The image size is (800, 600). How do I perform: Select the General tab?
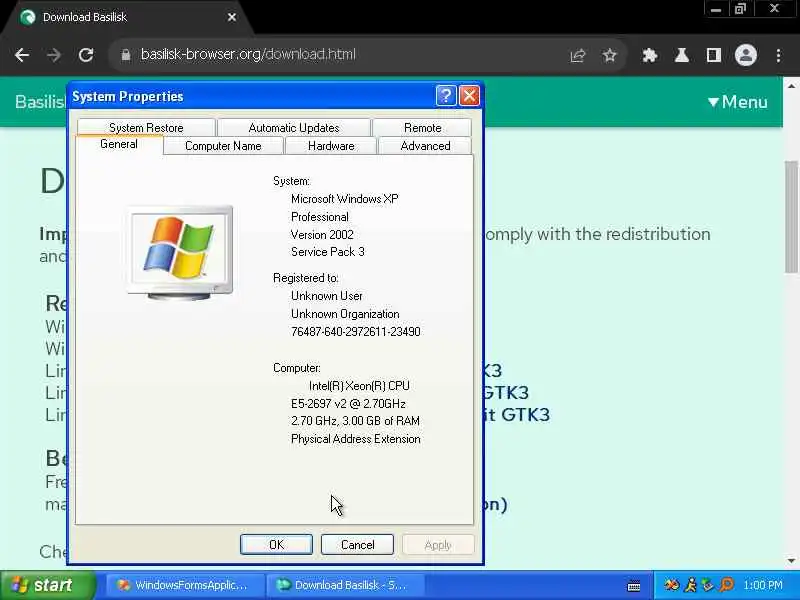click(x=119, y=144)
